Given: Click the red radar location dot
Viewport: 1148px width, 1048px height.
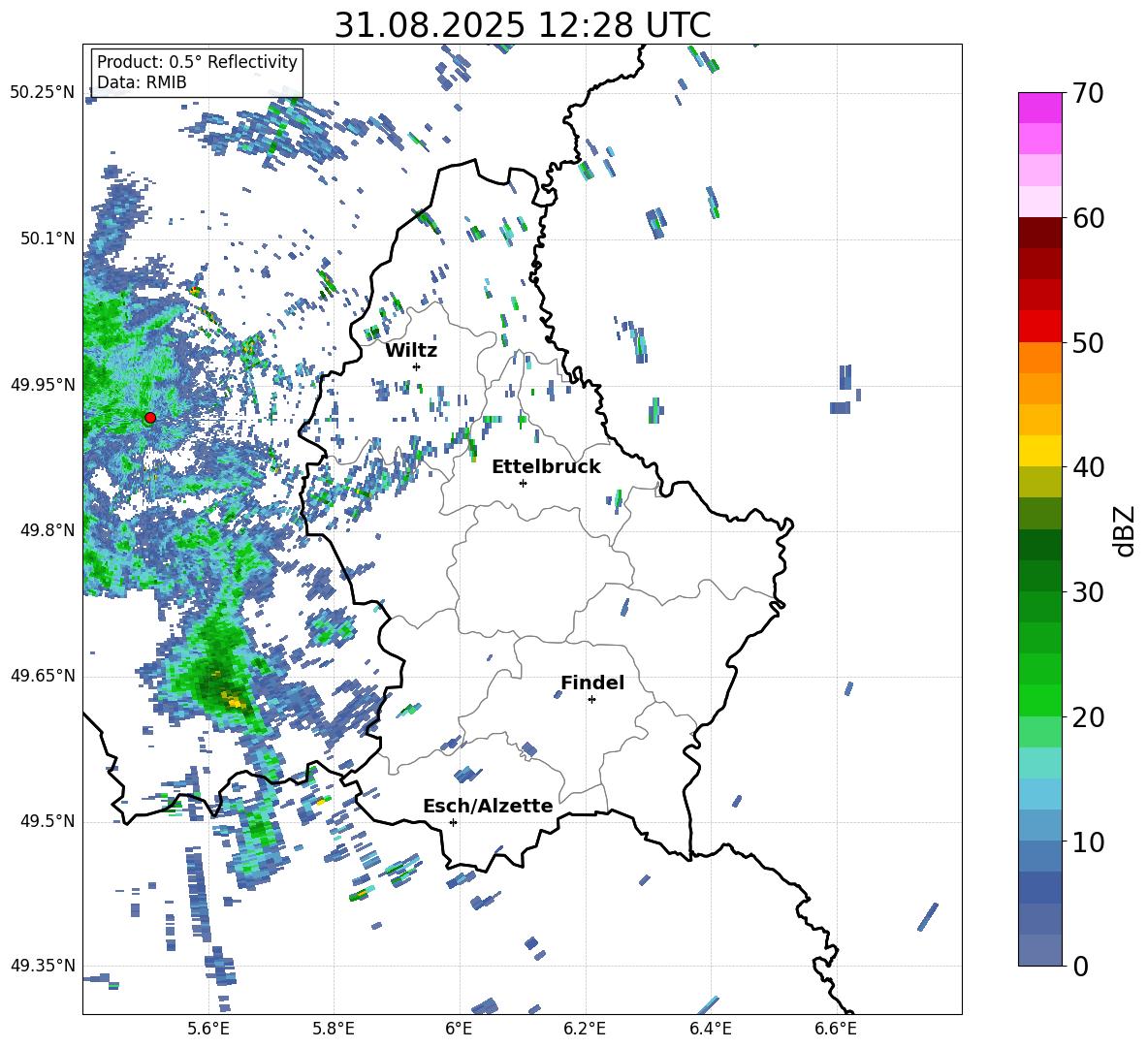Looking at the screenshot, I should click(x=150, y=418).
